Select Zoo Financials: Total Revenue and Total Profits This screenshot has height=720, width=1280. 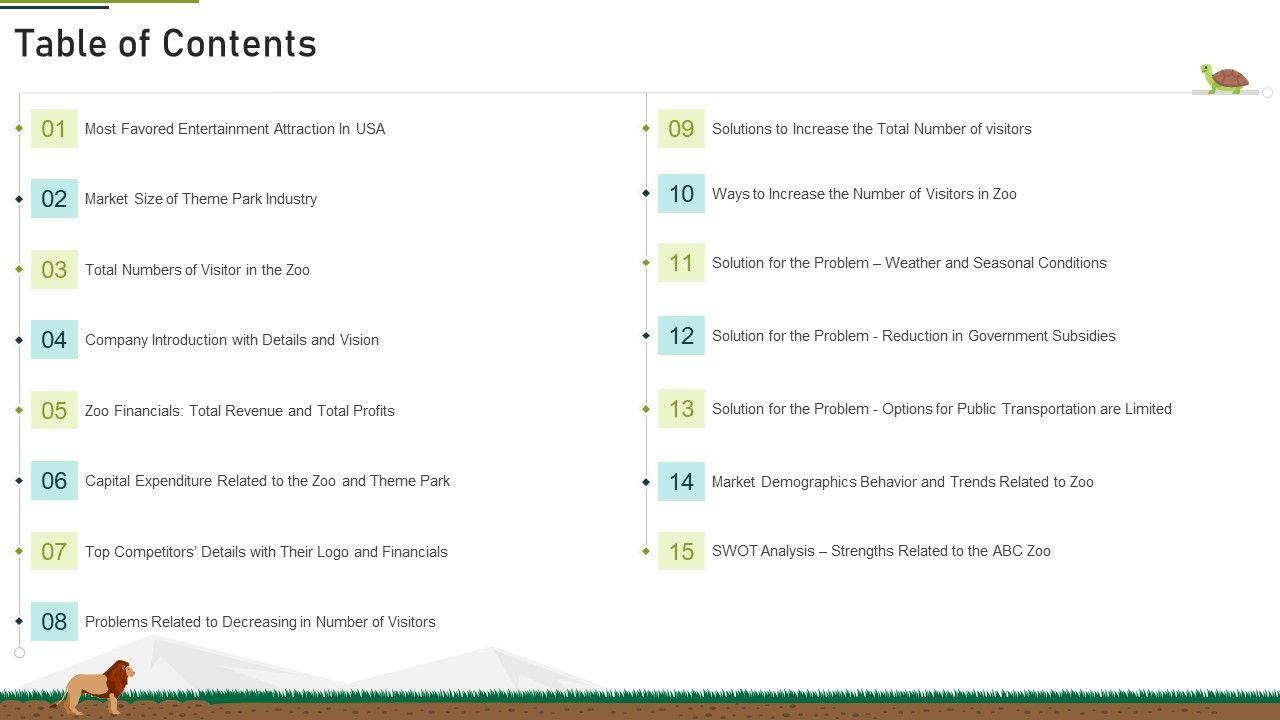pos(240,411)
